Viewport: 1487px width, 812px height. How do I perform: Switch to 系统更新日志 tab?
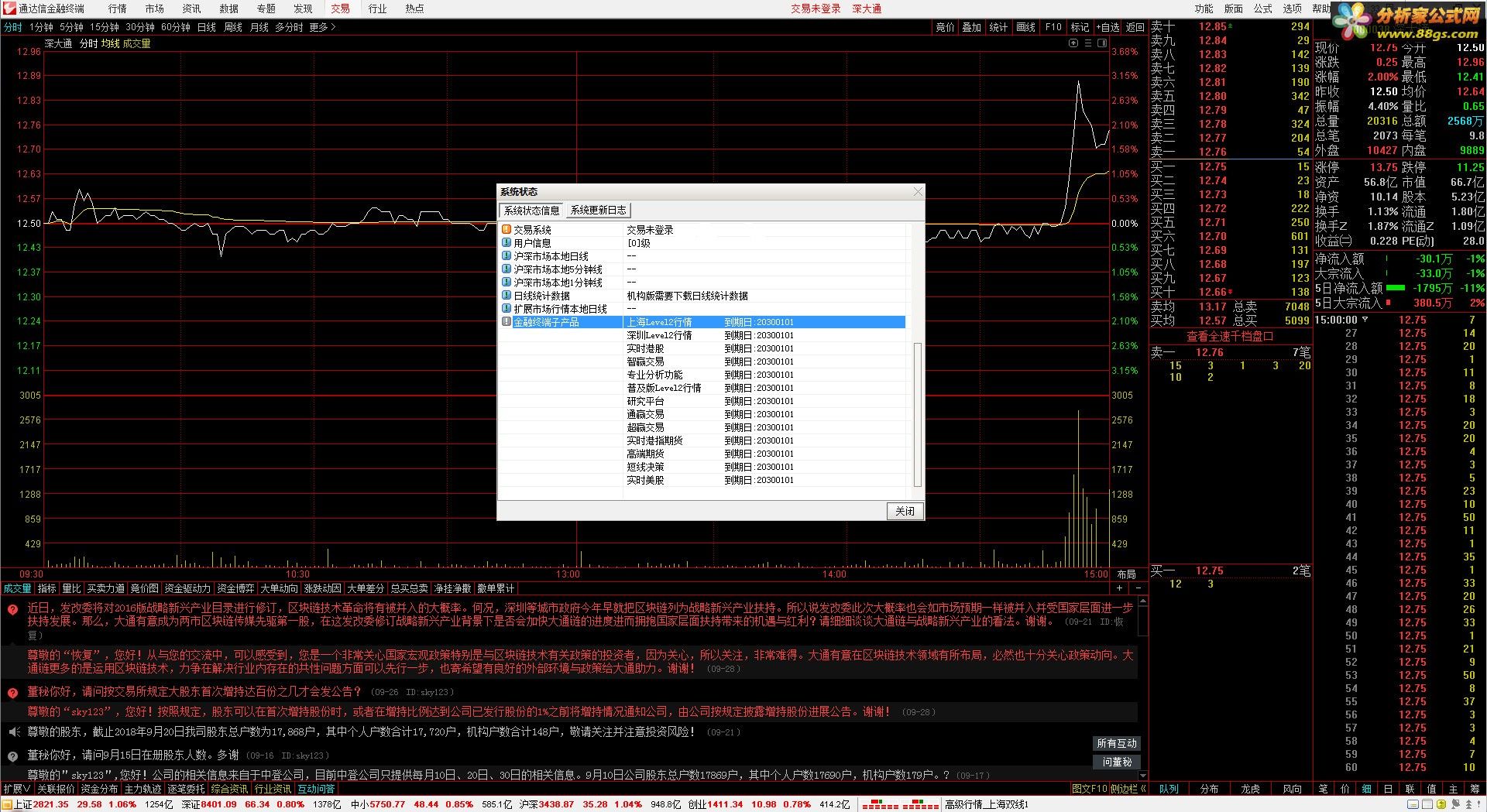tap(598, 211)
